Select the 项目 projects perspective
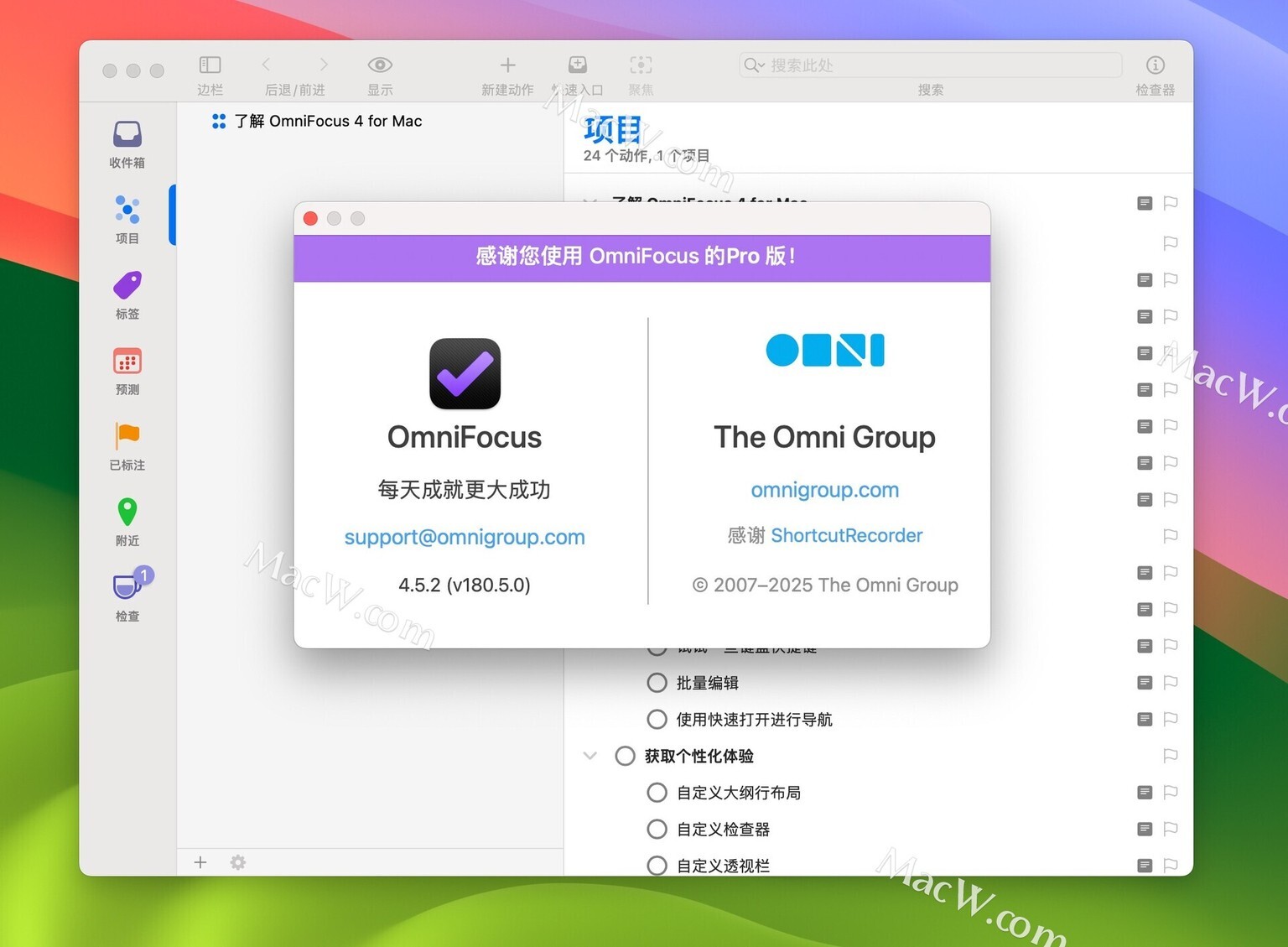 coord(127,220)
